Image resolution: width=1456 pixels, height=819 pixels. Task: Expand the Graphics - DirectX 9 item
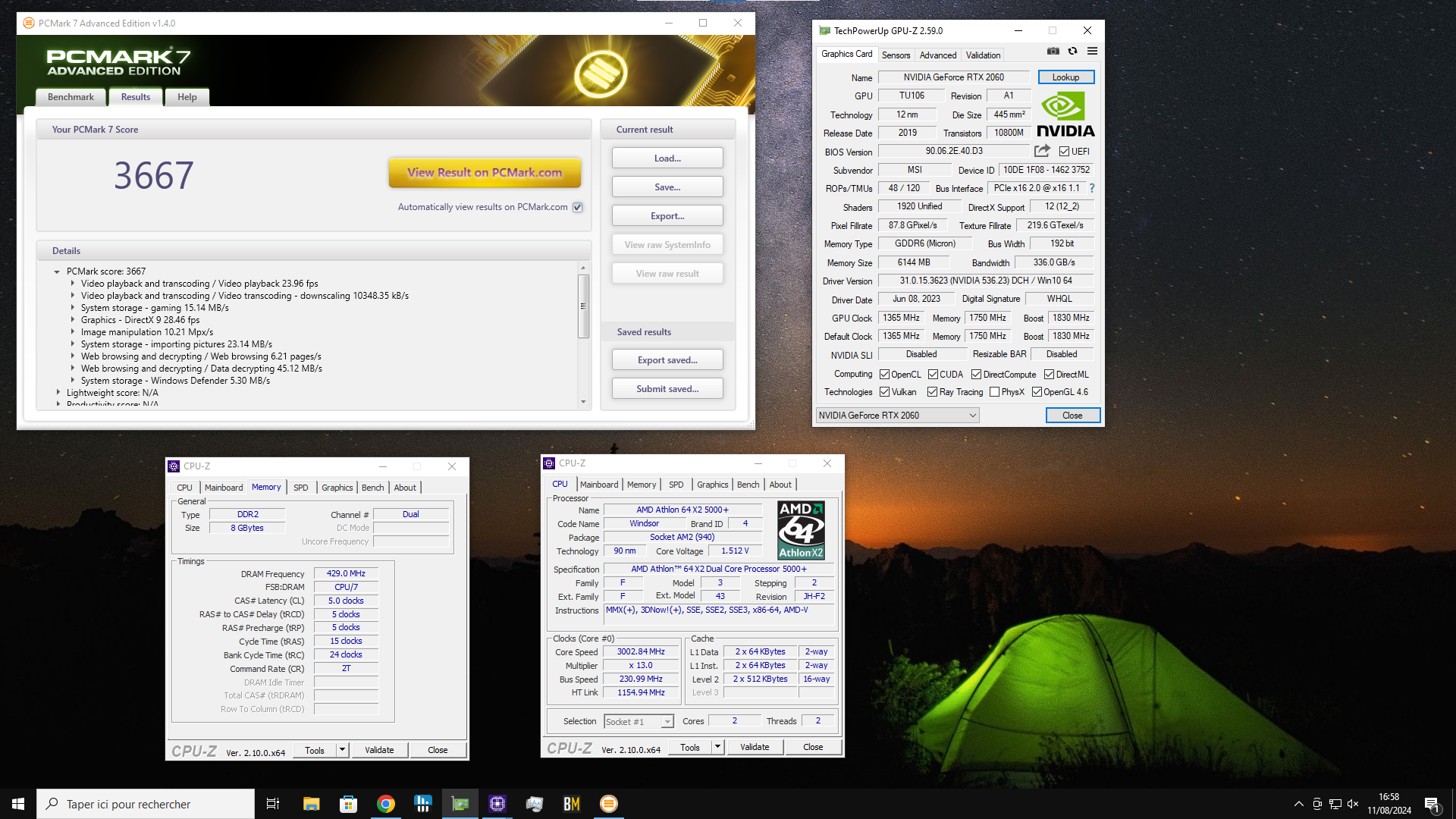click(x=73, y=320)
